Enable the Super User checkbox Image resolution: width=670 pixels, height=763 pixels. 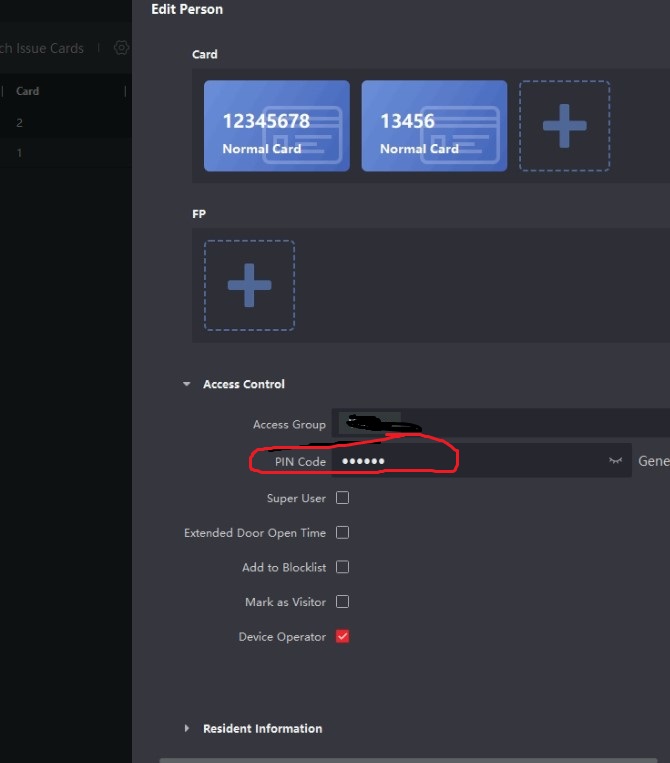pyautogui.click(x=342, y=498)
